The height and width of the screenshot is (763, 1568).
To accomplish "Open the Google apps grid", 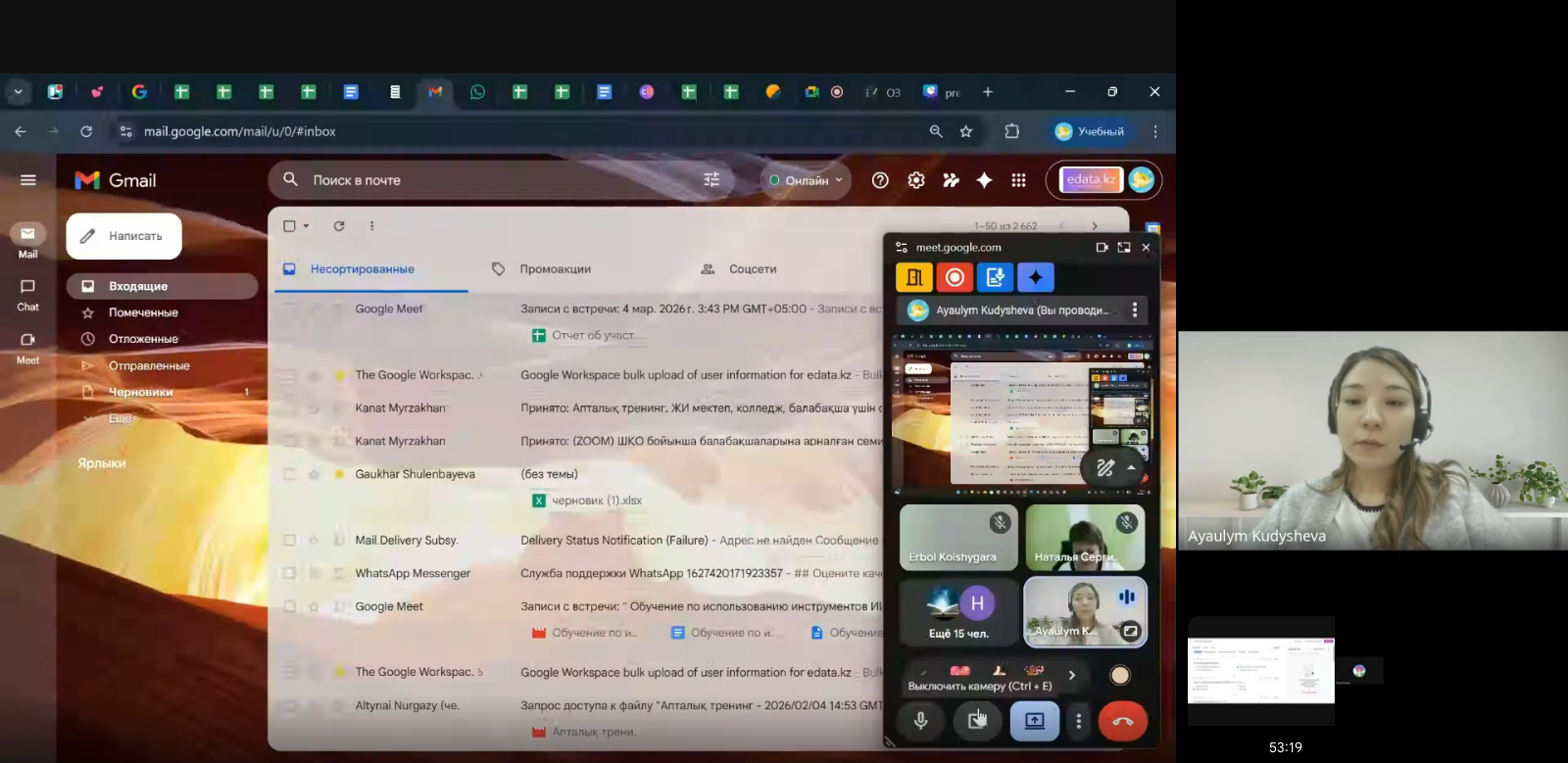I will coord(1018,180).
